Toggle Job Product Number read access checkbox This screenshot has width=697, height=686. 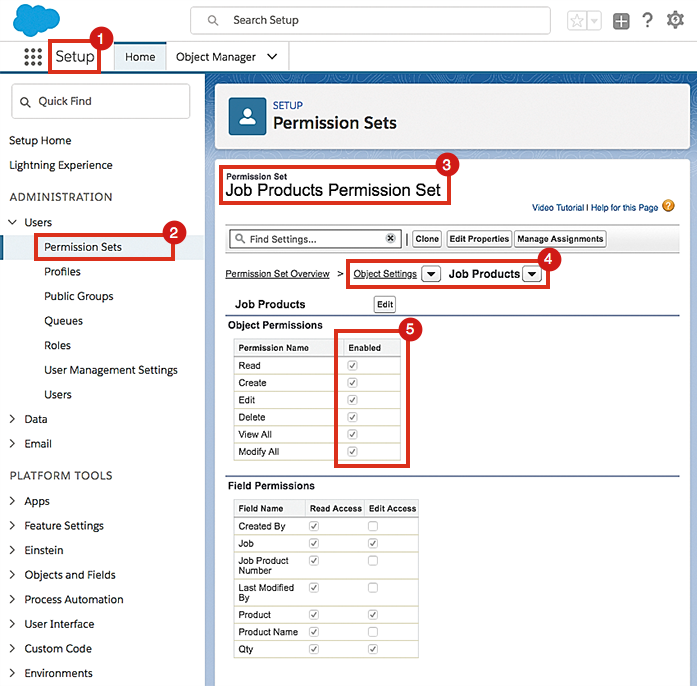(x=314, y=561)
